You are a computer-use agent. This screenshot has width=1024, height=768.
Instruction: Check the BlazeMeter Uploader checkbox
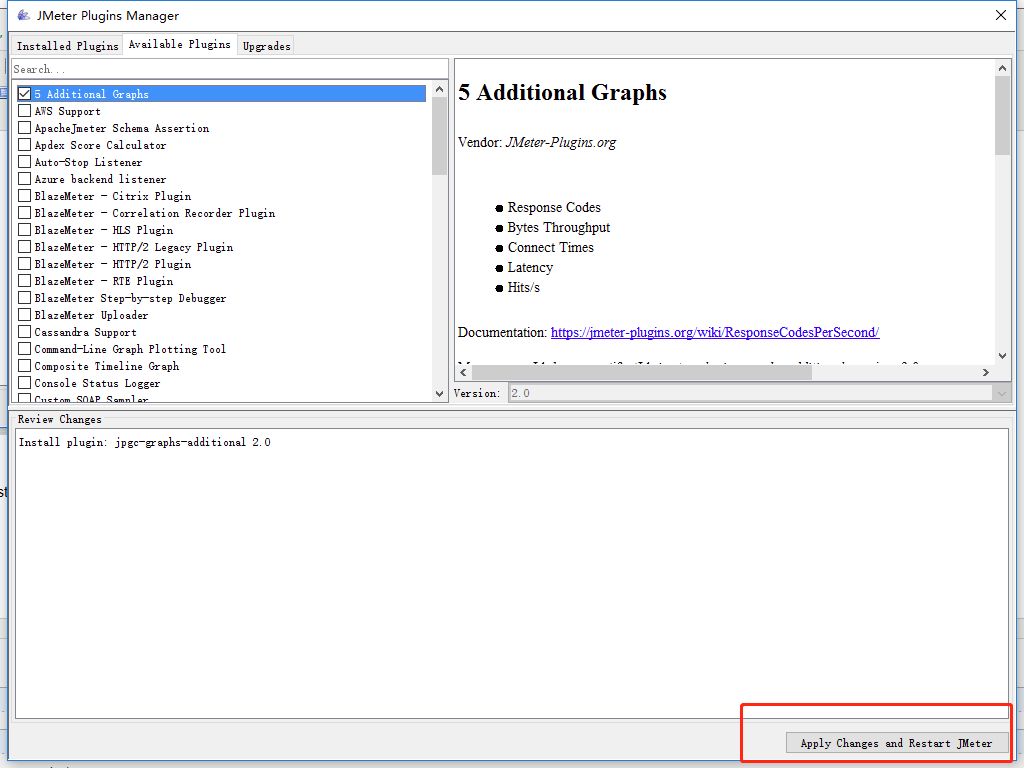25,314
